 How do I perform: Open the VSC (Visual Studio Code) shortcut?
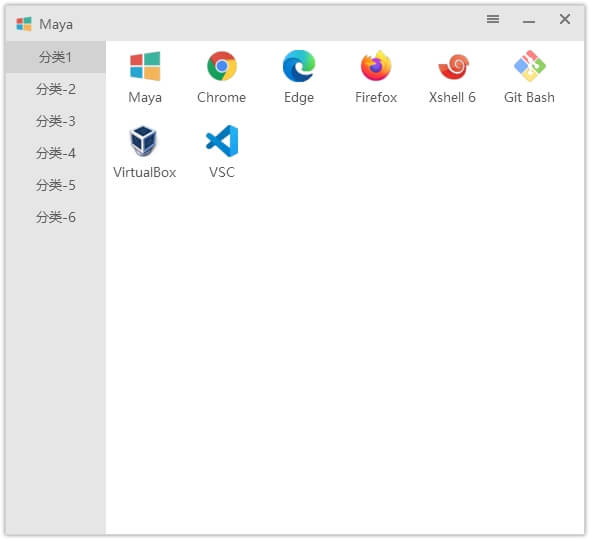[222, 152]
